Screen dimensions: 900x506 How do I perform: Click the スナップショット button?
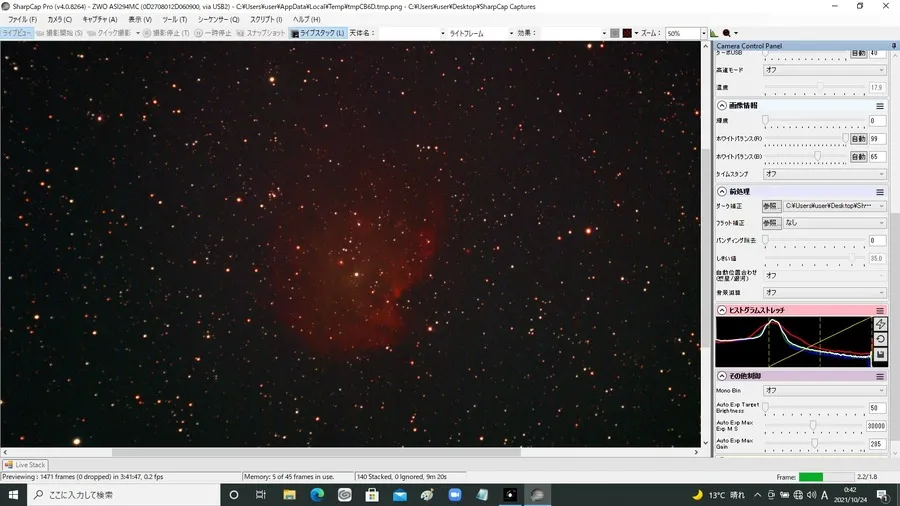click(266, 33)
